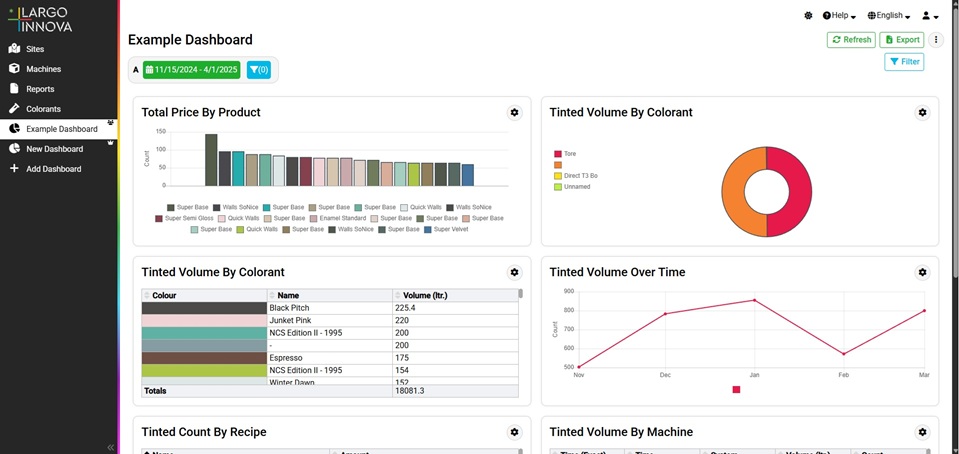Open settings gear on Tinted Volume Over Time
The image size is (959, 454).
[x=922, y=272]
